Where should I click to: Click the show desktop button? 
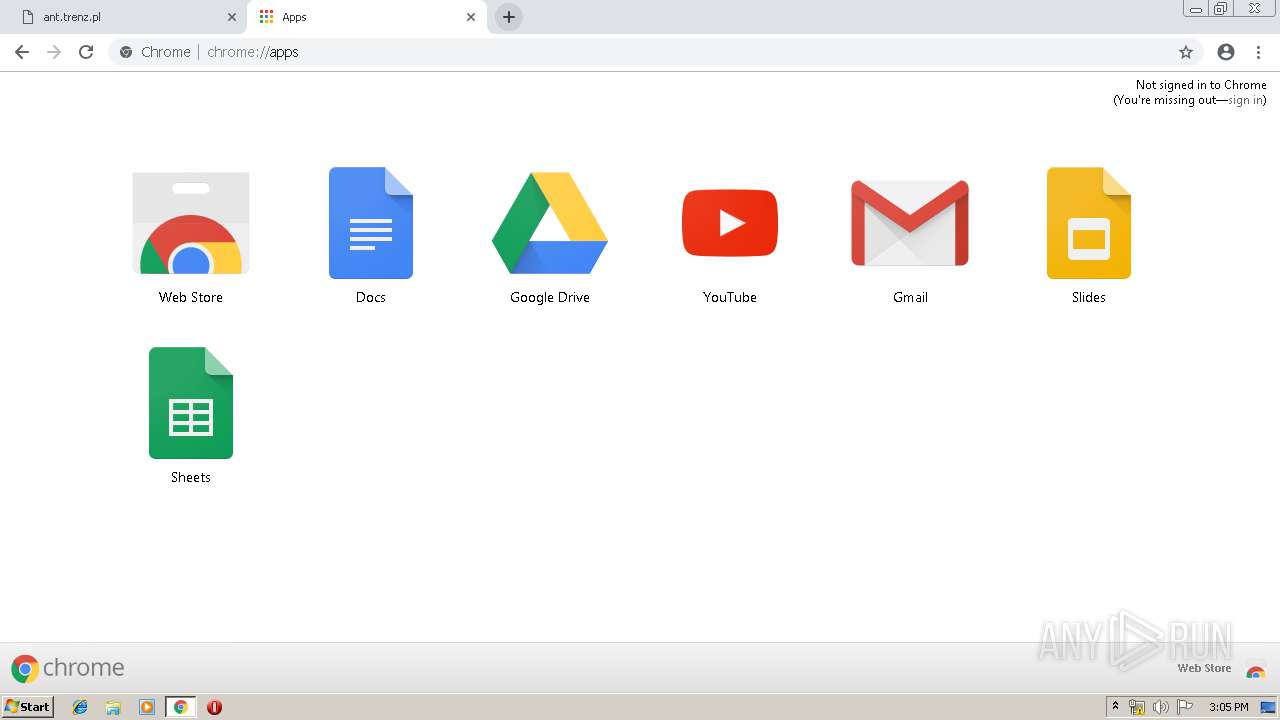pyautogui.click(x=1268, y=707)
